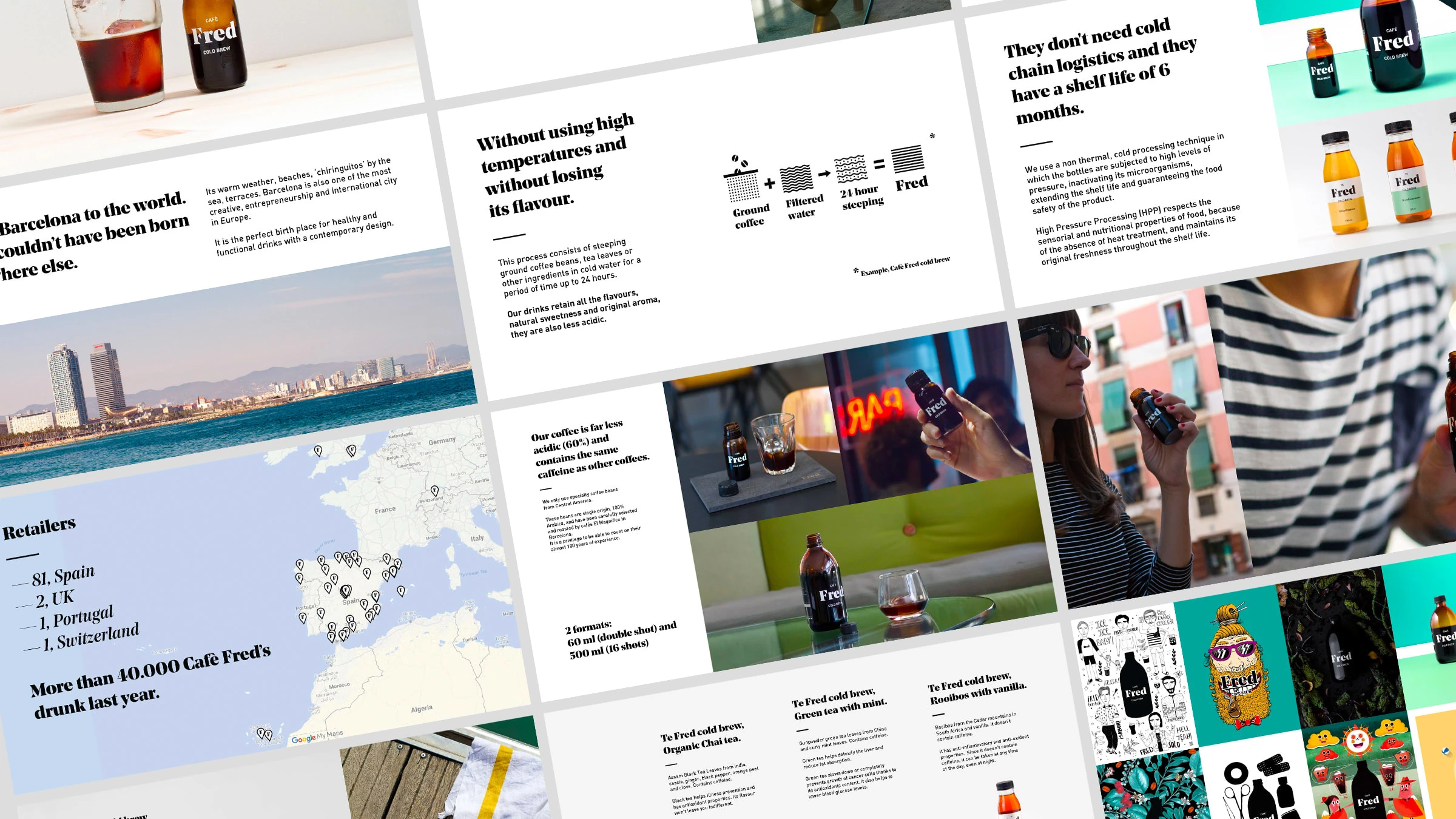The width and height of the screenshot is (1456, 819).
Task: Click 'Te Fred cold brew, Green tea with mint' heading
Action: [x=839, y=703]
